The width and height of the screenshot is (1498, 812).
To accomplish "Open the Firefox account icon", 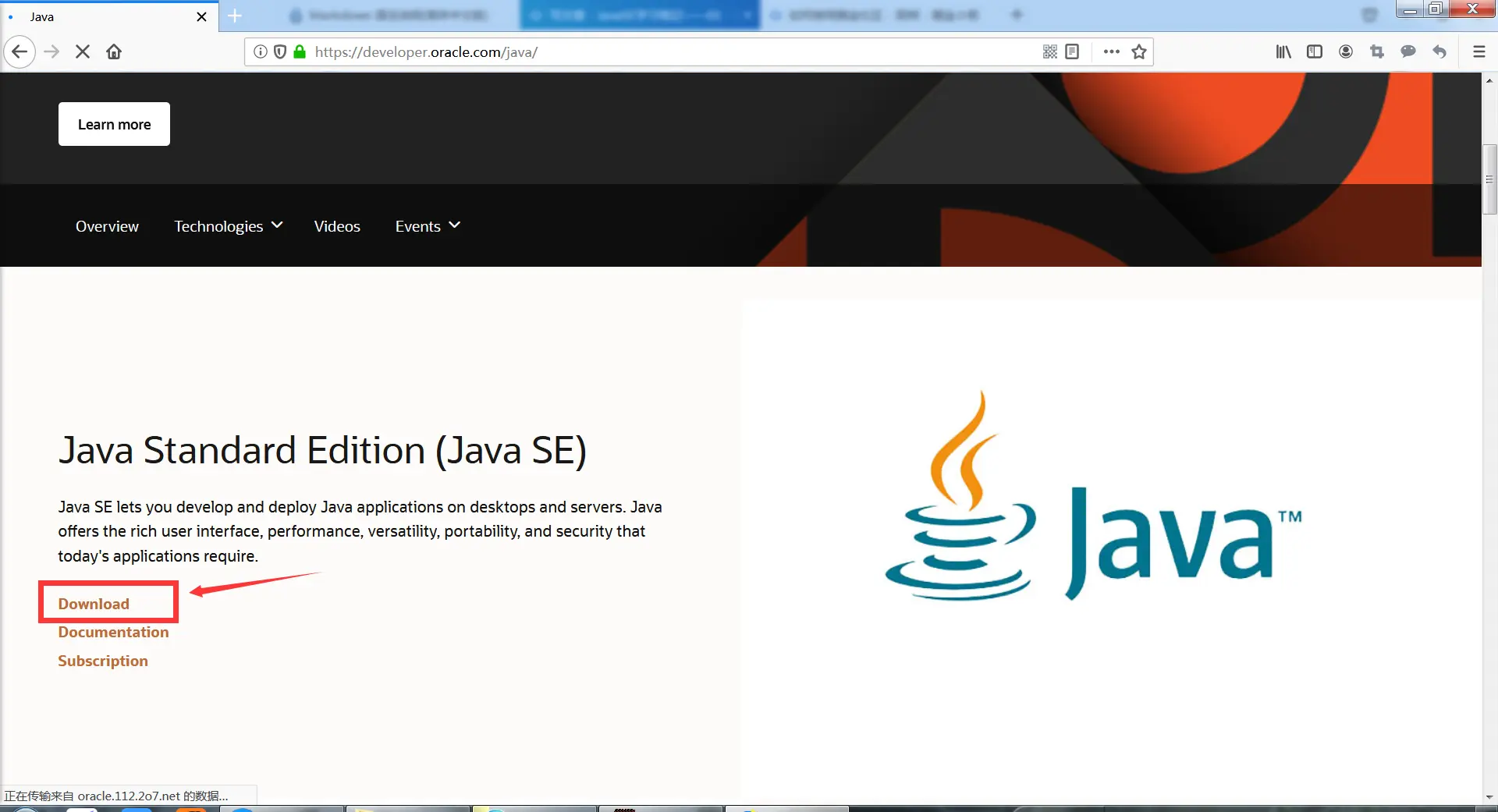I will (x=1346, y=52).
